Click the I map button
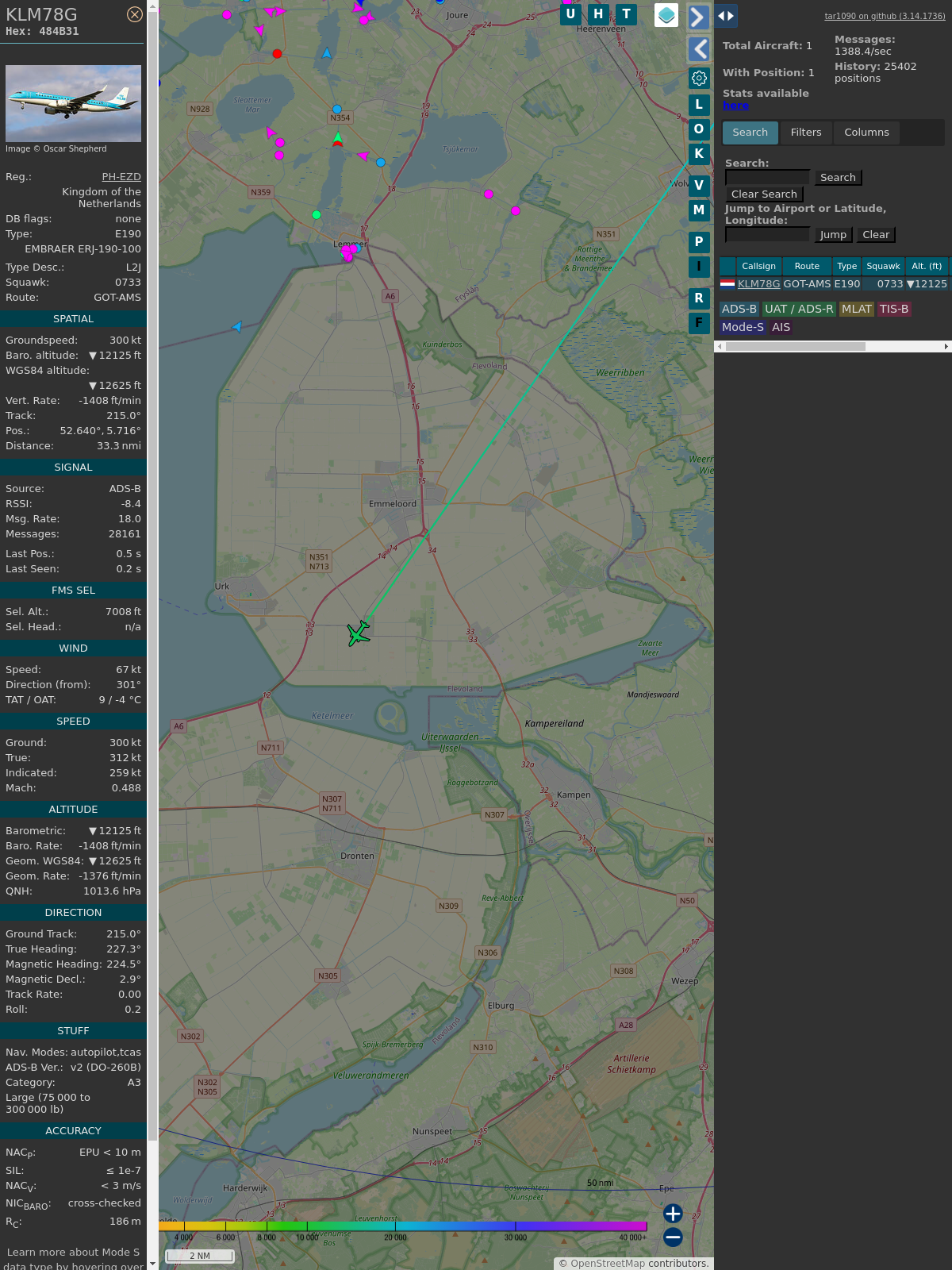This screenshot has width=952, height=1270. (x=699, y=267)
